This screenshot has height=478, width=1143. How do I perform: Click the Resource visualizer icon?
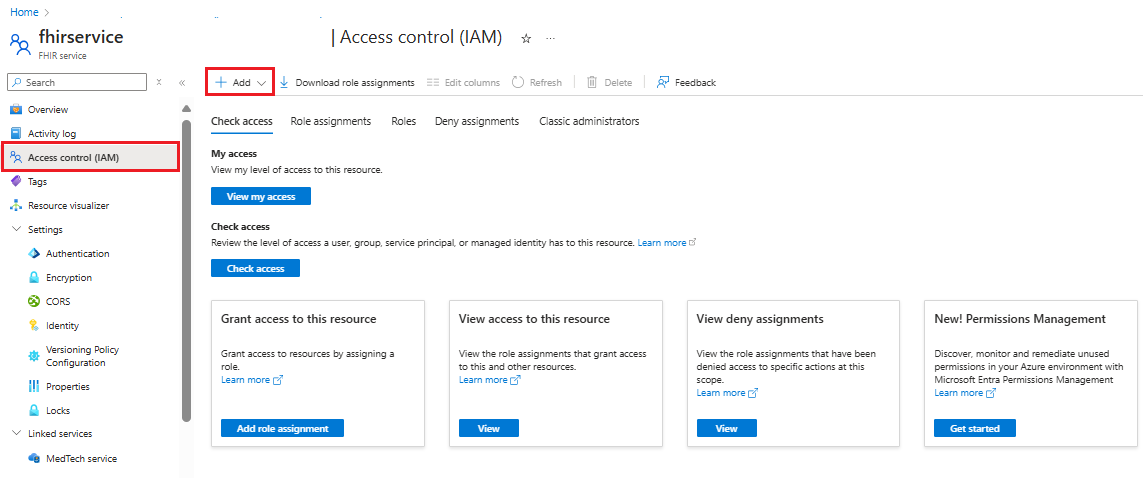pos(16,205)
